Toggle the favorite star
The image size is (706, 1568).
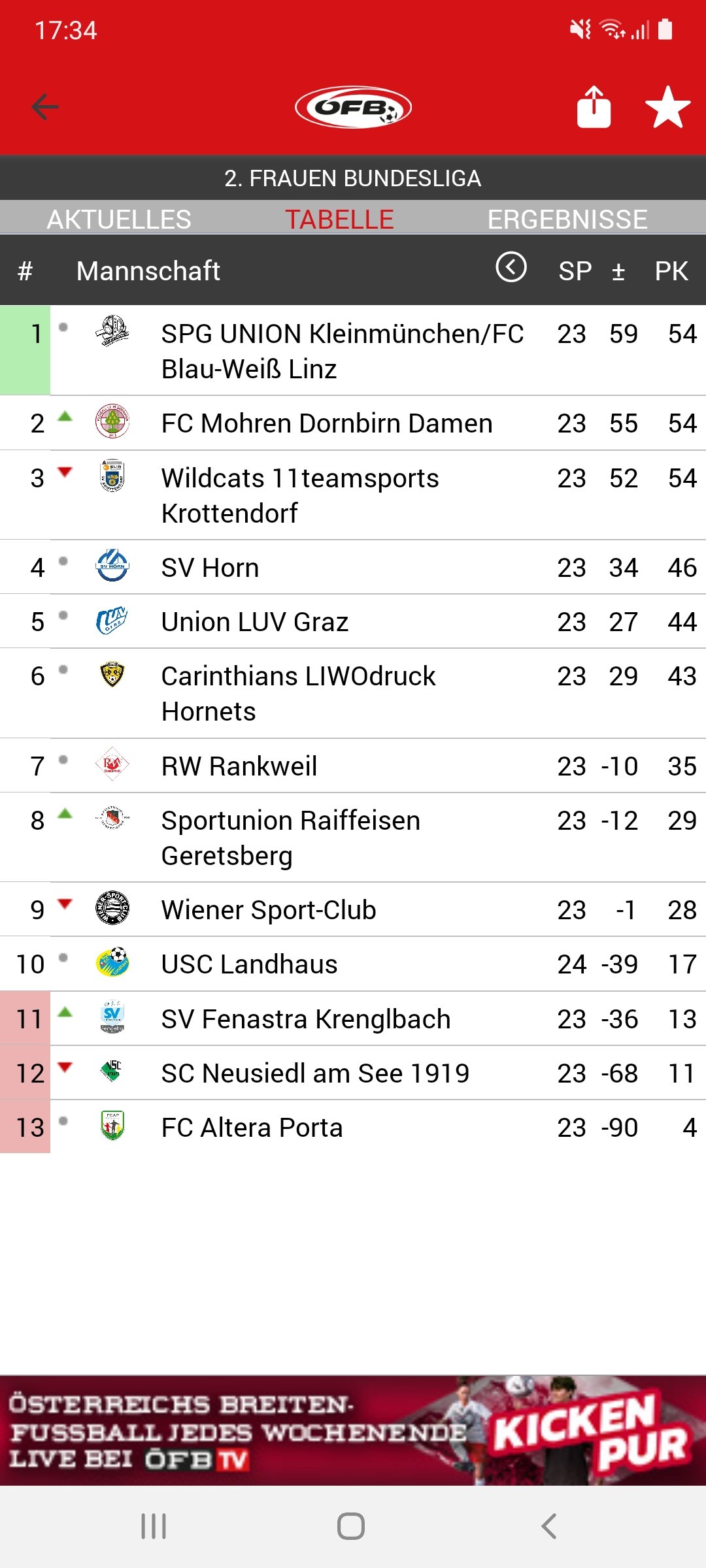[x=667, y=107]
